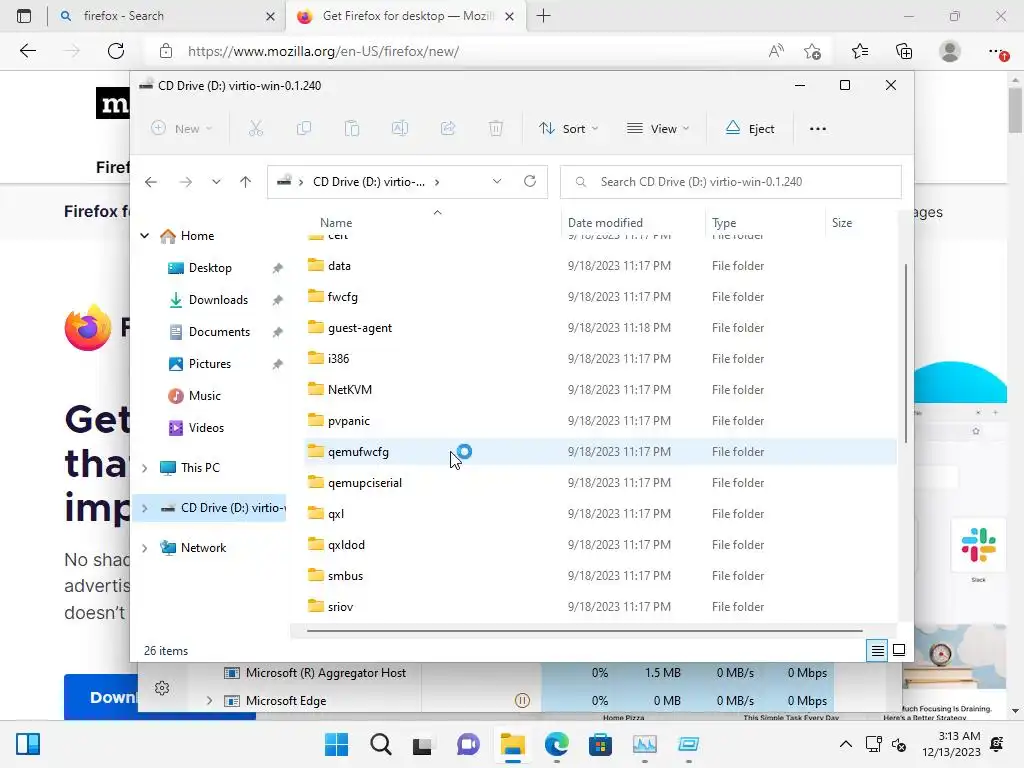Open a new Edge tab

pyautogui.click(x=543, y=16)
